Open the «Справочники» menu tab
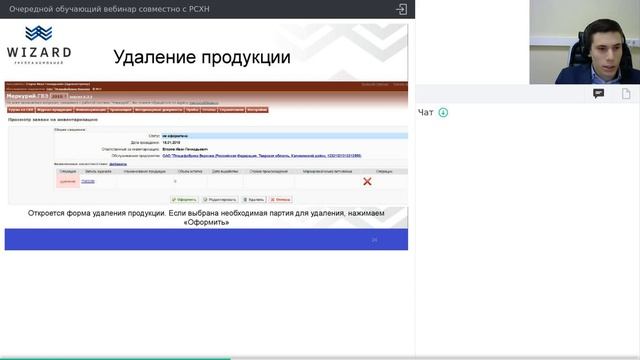The width and height of the screenshot is (640, 360). (x=231, y=110)
